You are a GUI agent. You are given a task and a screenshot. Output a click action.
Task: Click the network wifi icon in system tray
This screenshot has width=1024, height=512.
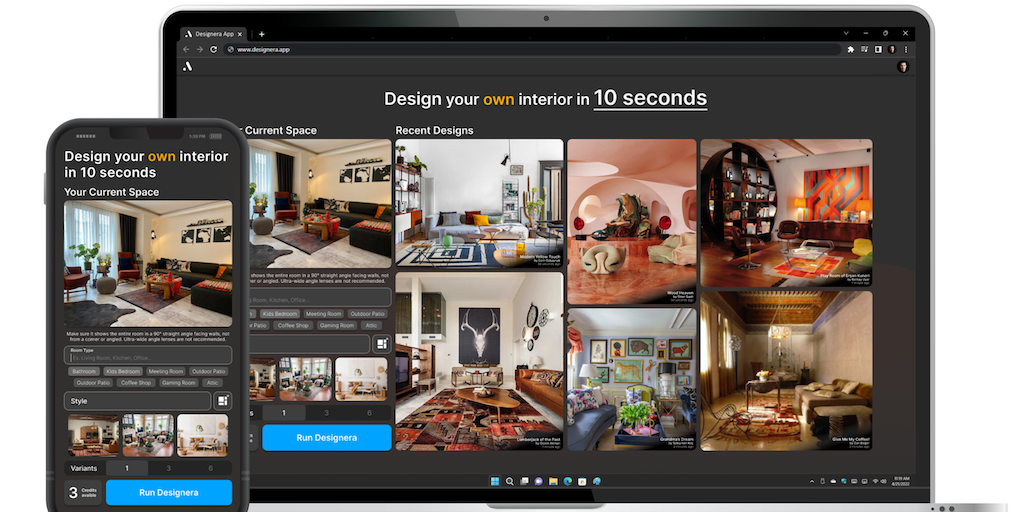pyautogui.click(x=875, y=481)
